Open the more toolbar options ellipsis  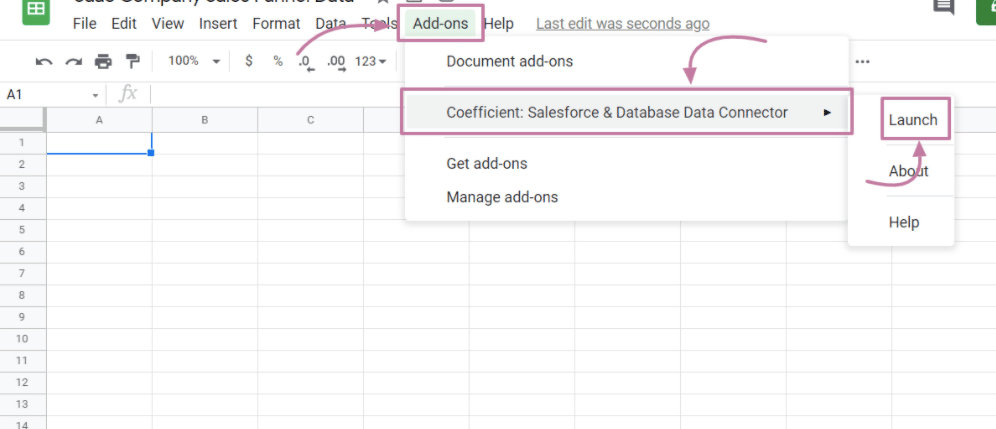(x=862, y=62)
